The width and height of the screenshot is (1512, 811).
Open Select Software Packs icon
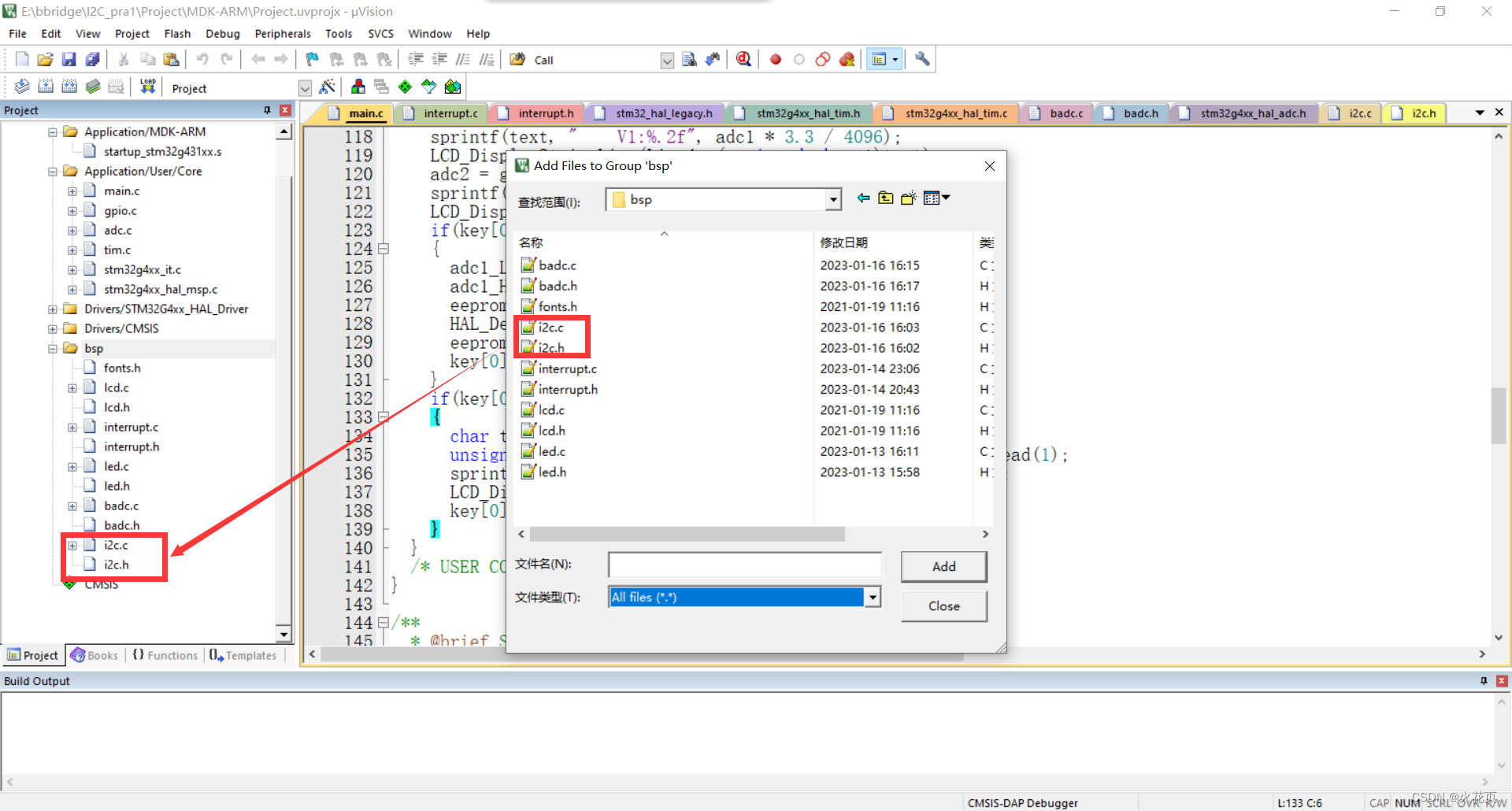(x=428, y=87)
